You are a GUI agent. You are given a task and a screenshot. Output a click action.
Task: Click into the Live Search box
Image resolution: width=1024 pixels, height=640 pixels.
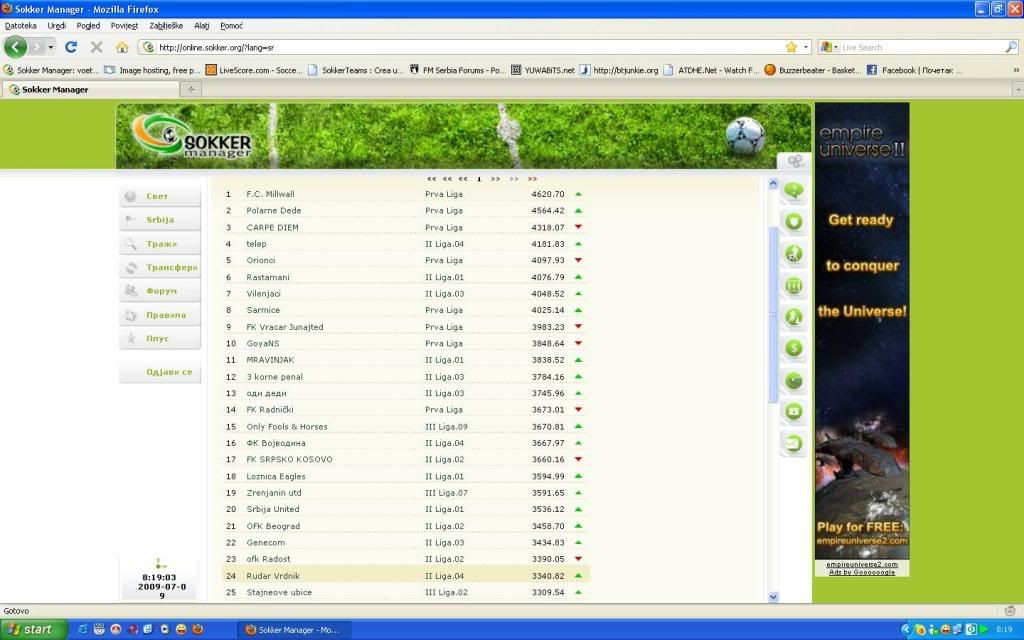click(921, 47)
